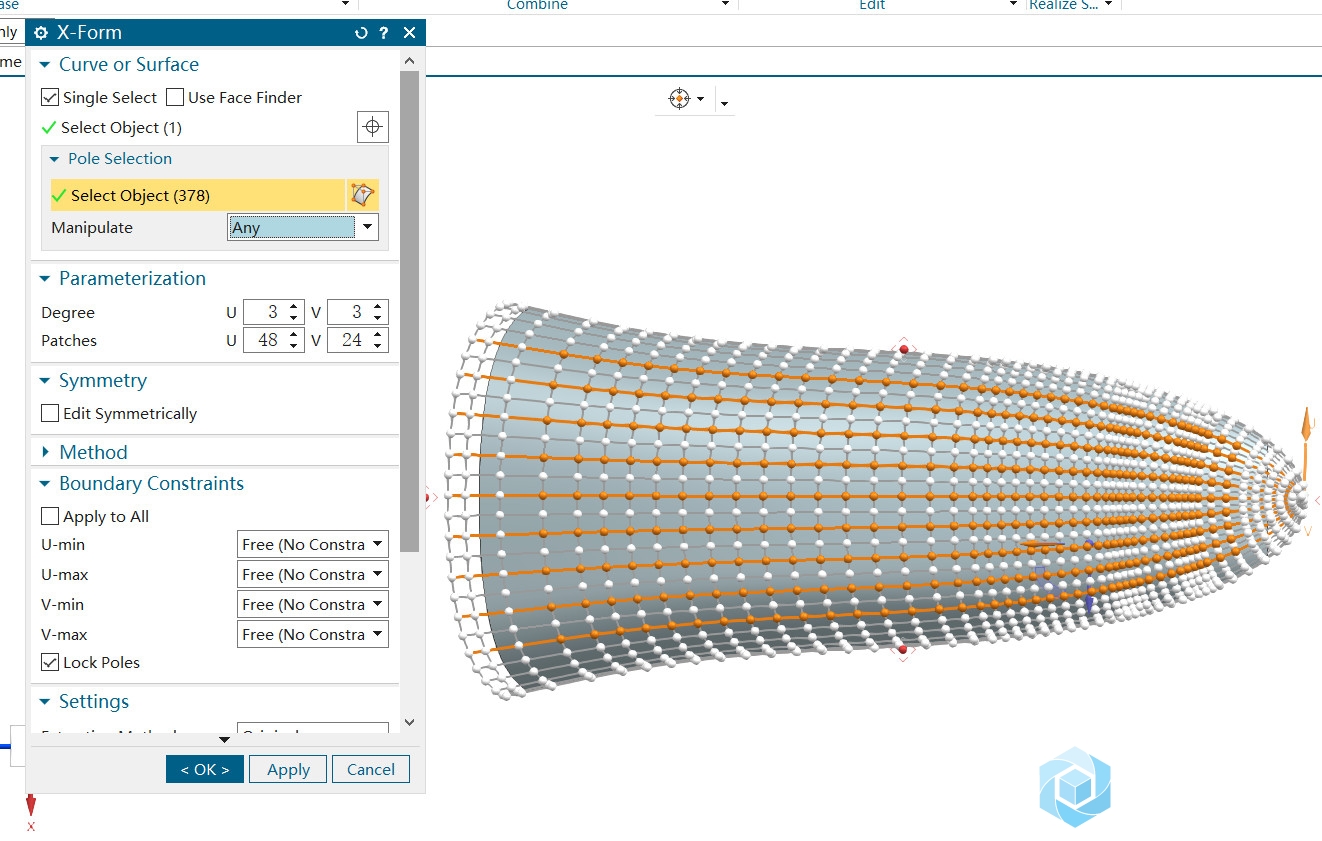Enable Edit Symmetrically checkbox

(50, 413)
